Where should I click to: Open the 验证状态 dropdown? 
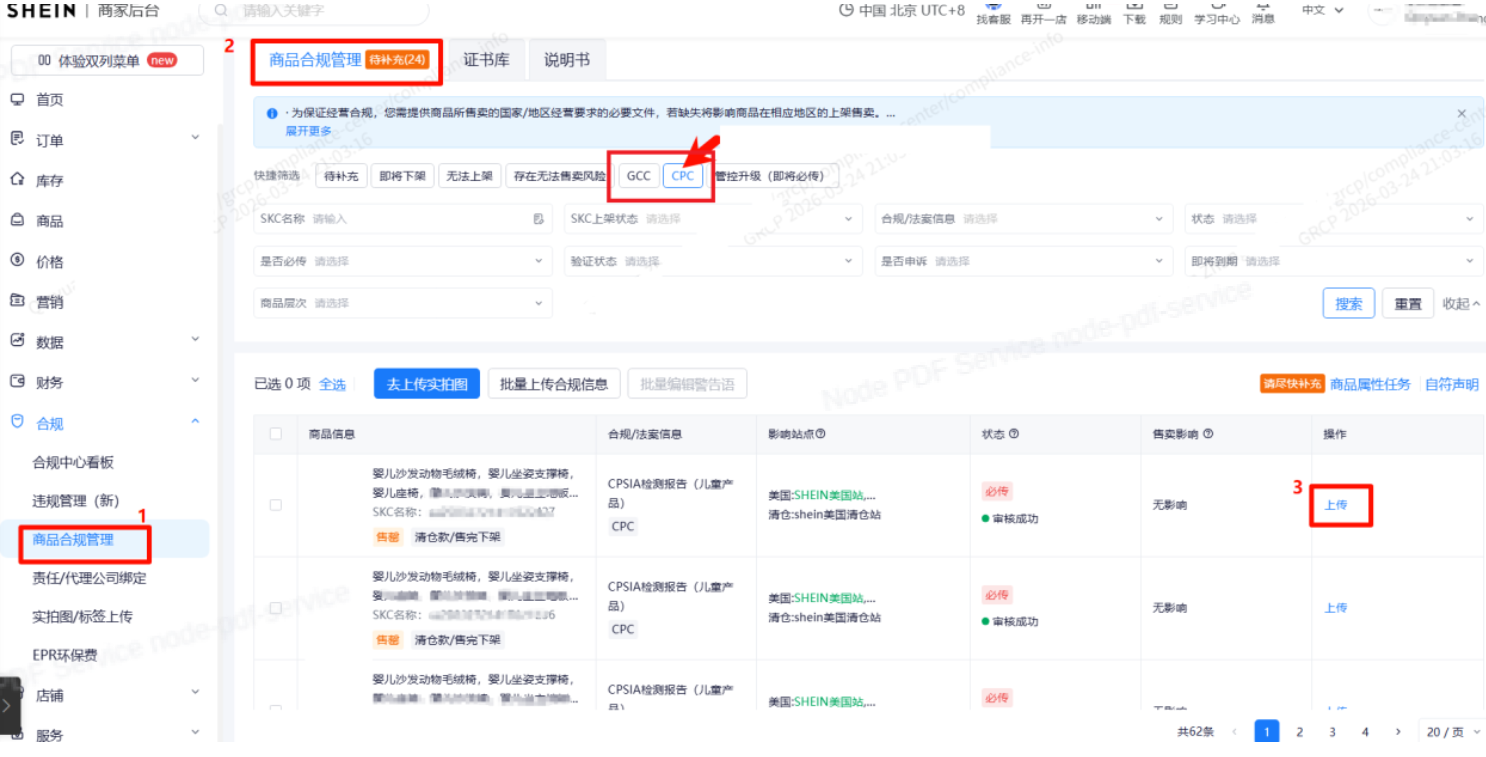pos(712,261)
